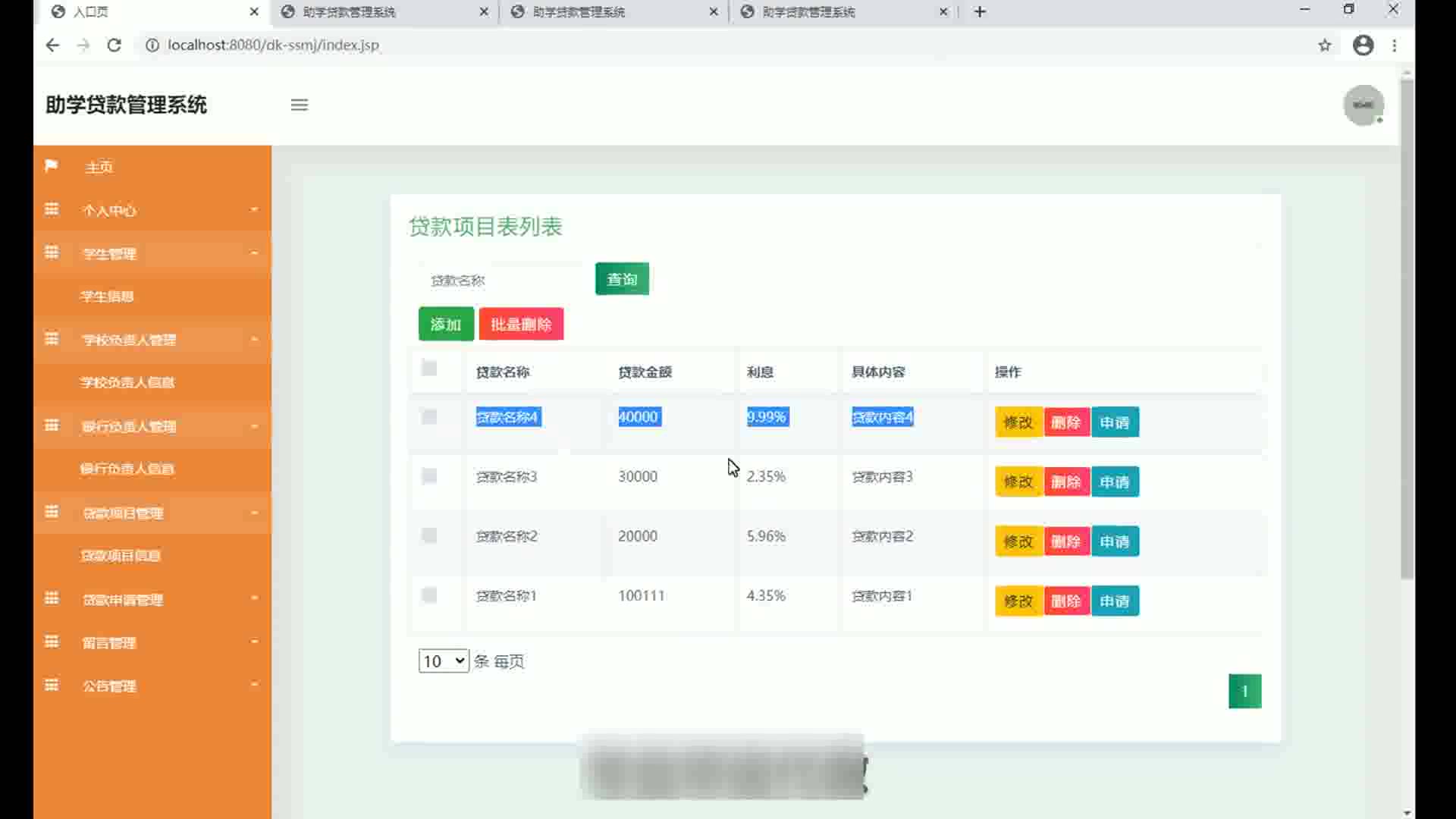Click the grid icon beside 个人中心
The height and width of the screenshot is (819, 1456).
click(x=52, y=209)
